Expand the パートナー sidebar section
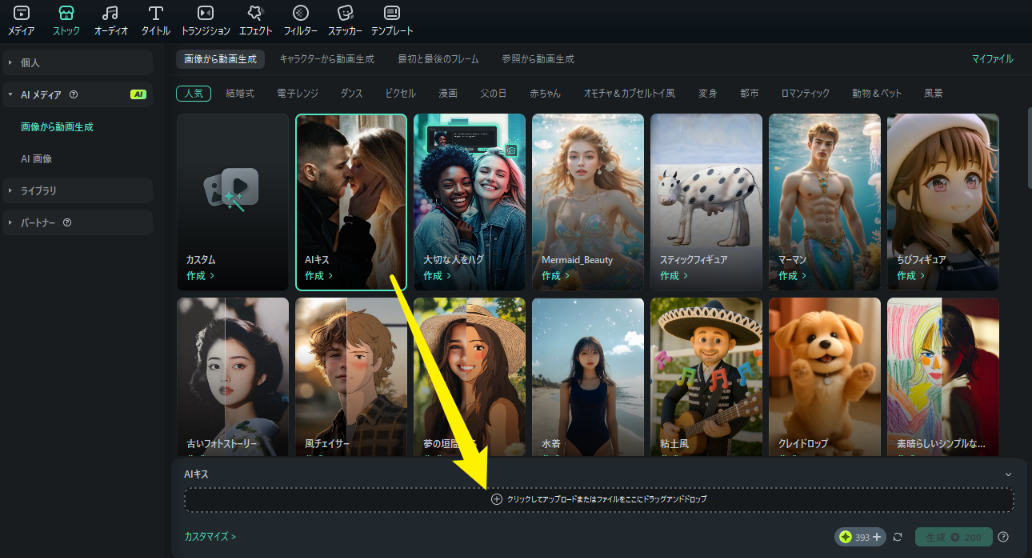Viewport: 1032px width, 558px height. pyautogui.click(x=78, y=222)
